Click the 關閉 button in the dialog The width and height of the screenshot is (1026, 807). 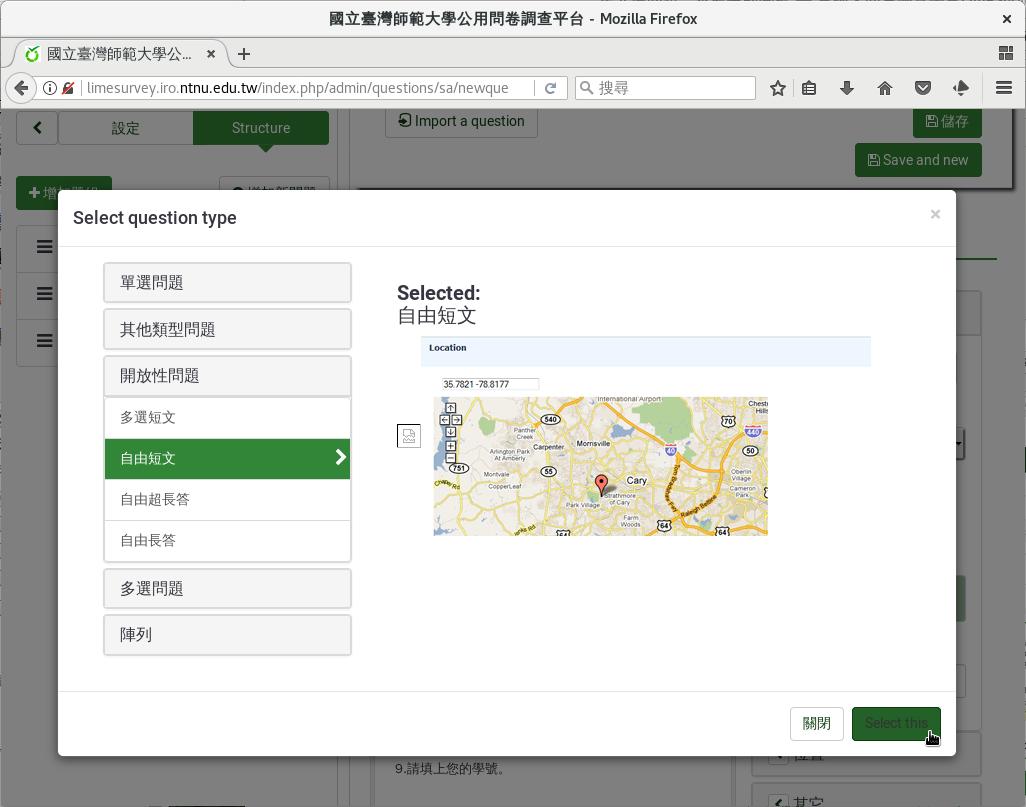click(x=817, y=724)
